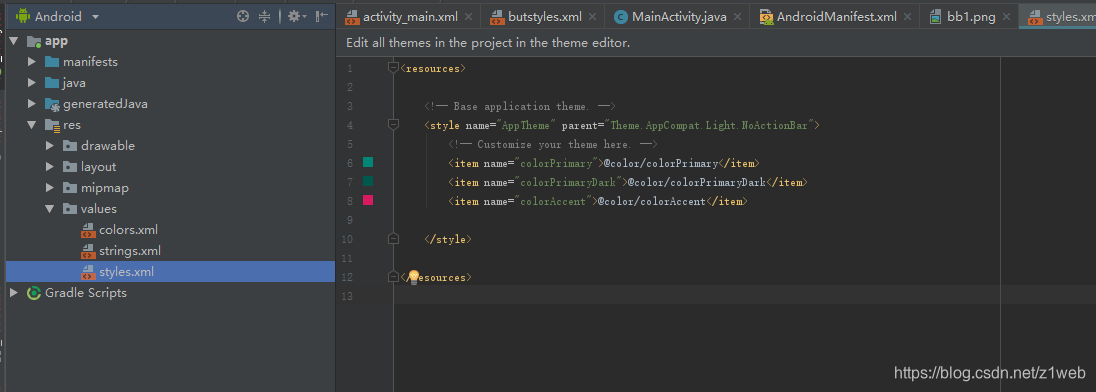Collapse the res folder

[x=31, y=125]
